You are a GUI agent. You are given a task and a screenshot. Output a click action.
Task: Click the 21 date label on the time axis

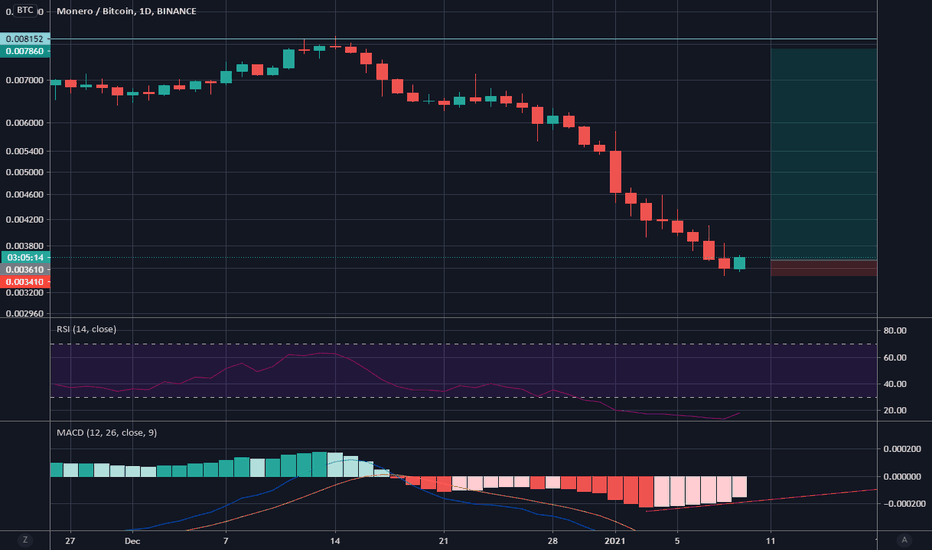pos(443,540)
